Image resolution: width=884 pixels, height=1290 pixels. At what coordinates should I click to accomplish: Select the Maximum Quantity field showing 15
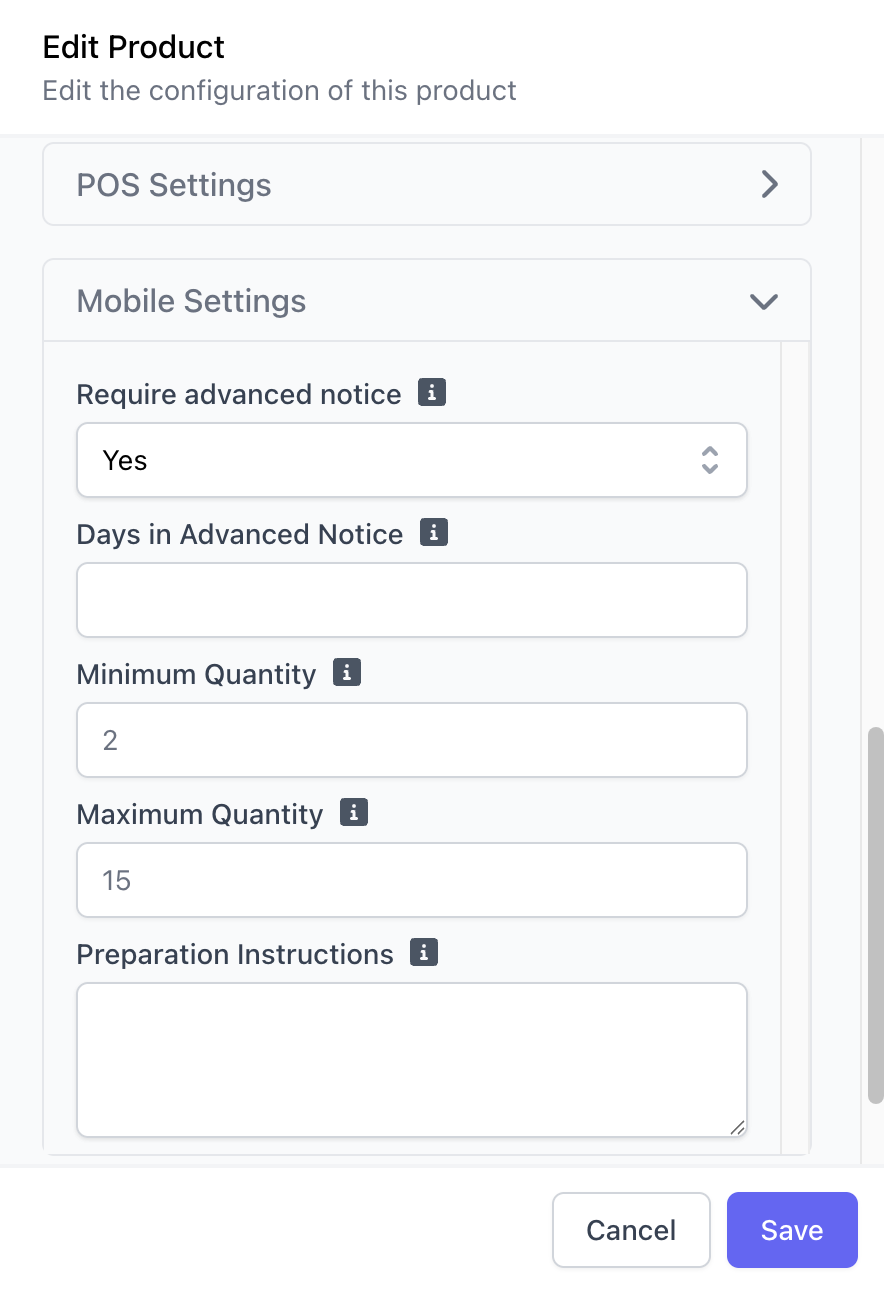[x=412, y=880]
